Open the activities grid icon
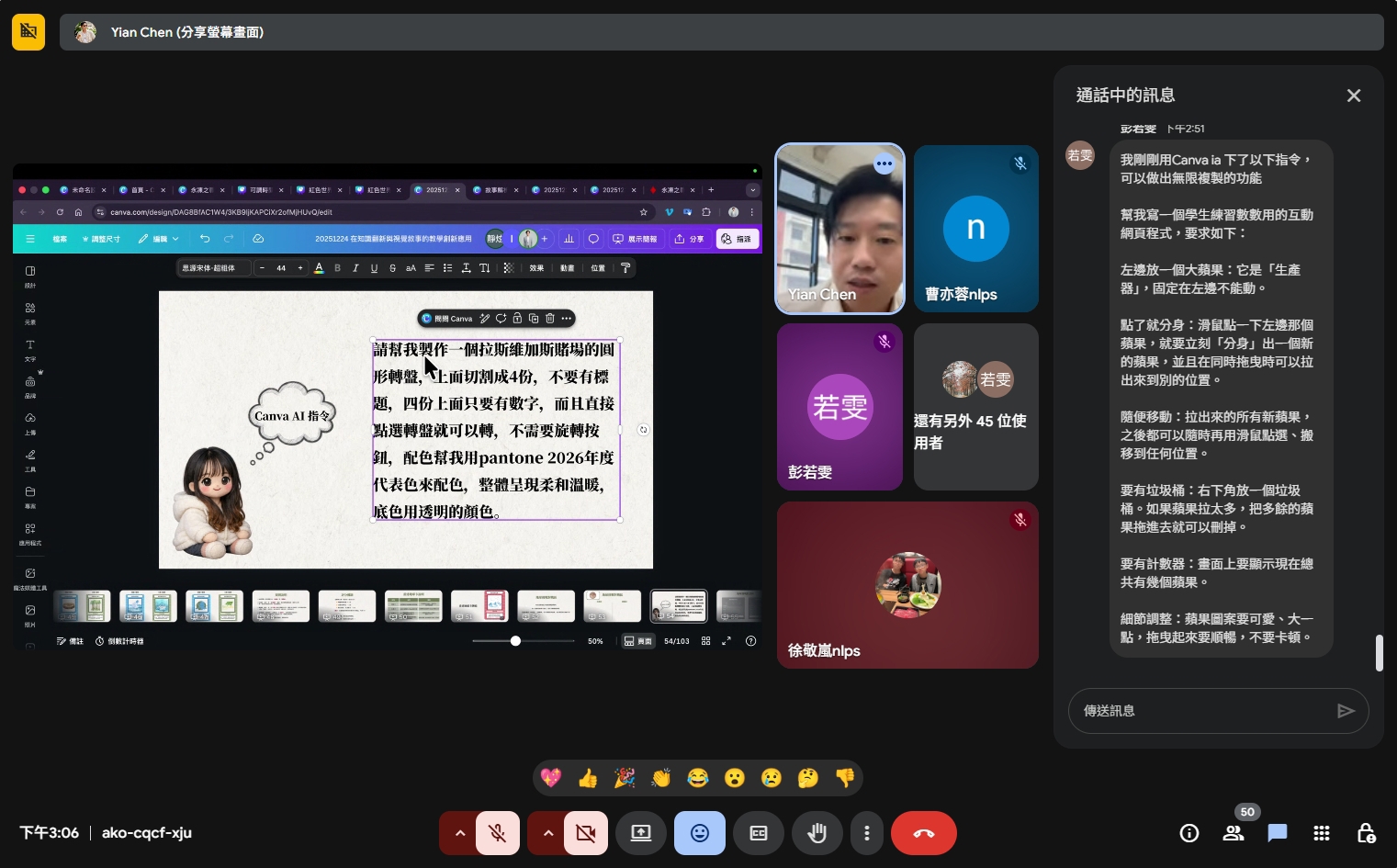Viewport: 1397px width, 868px height. (x=1322, y=833)
